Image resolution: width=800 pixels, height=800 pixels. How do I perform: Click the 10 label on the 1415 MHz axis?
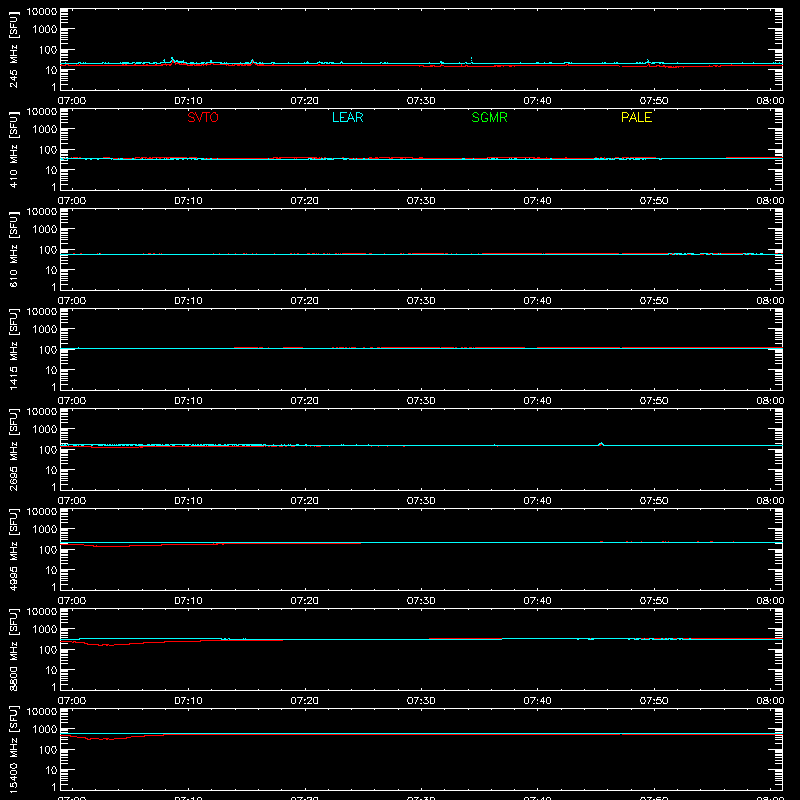(x=51, y=370)
